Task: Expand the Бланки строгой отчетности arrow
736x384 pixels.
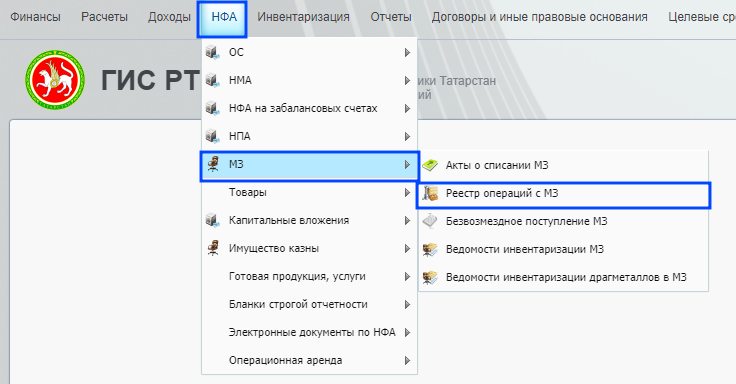Action: pyautogui.click(x=407, y=305)
